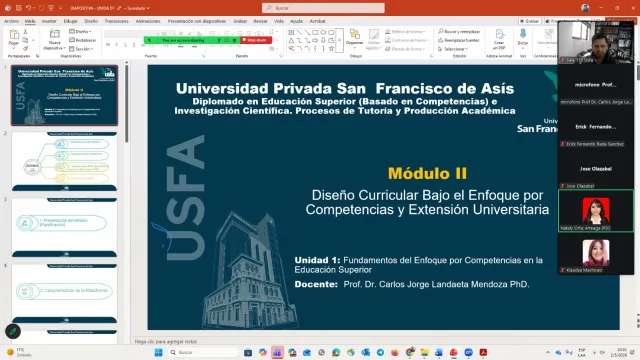Open Portapapeles dialog launcher

click(37, 56)
